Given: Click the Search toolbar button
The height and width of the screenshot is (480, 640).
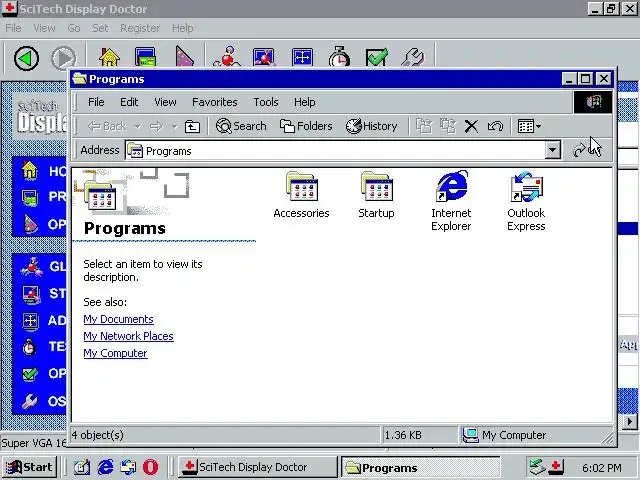Looking at the screenshot, I should [241, 126].
